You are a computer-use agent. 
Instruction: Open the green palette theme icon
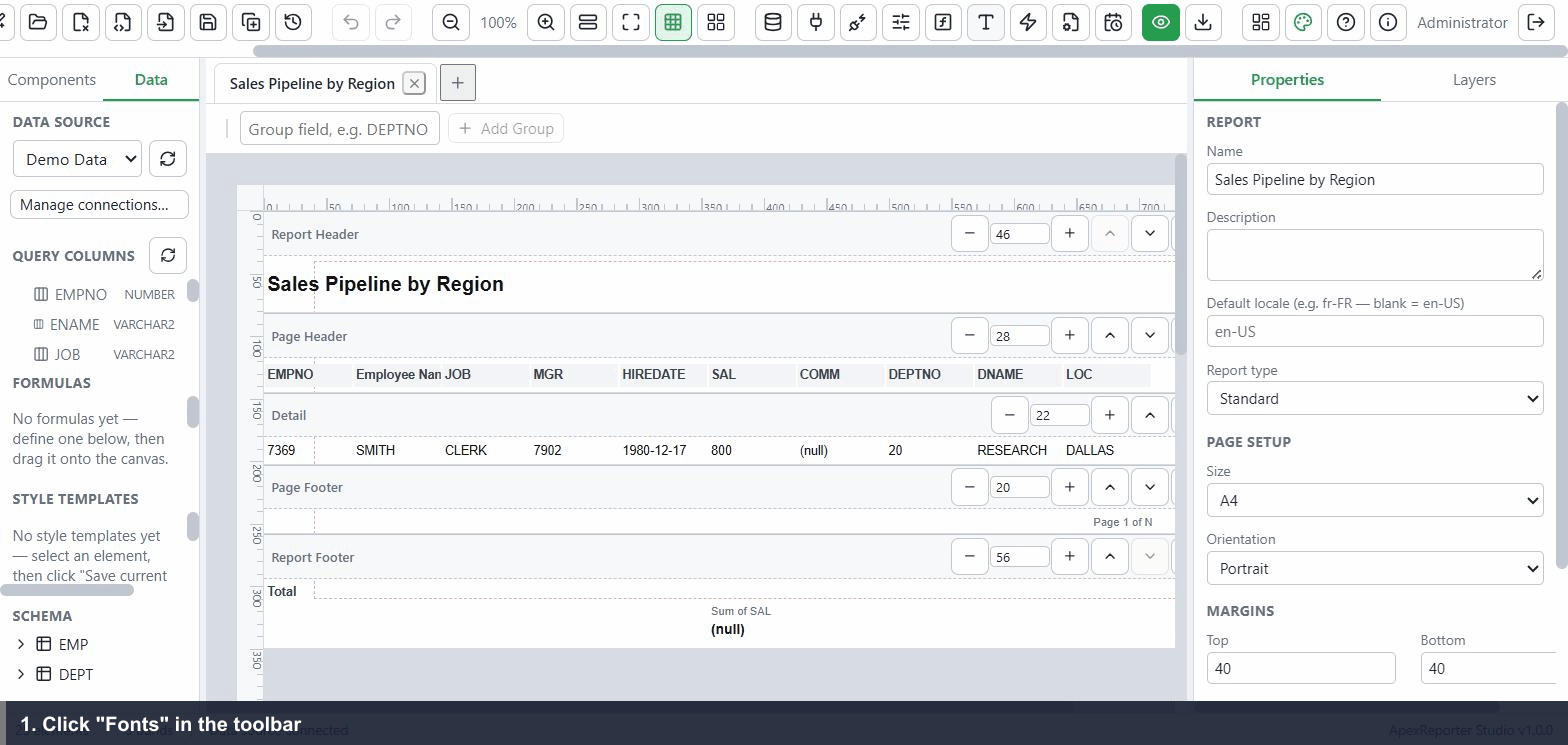1303,22
